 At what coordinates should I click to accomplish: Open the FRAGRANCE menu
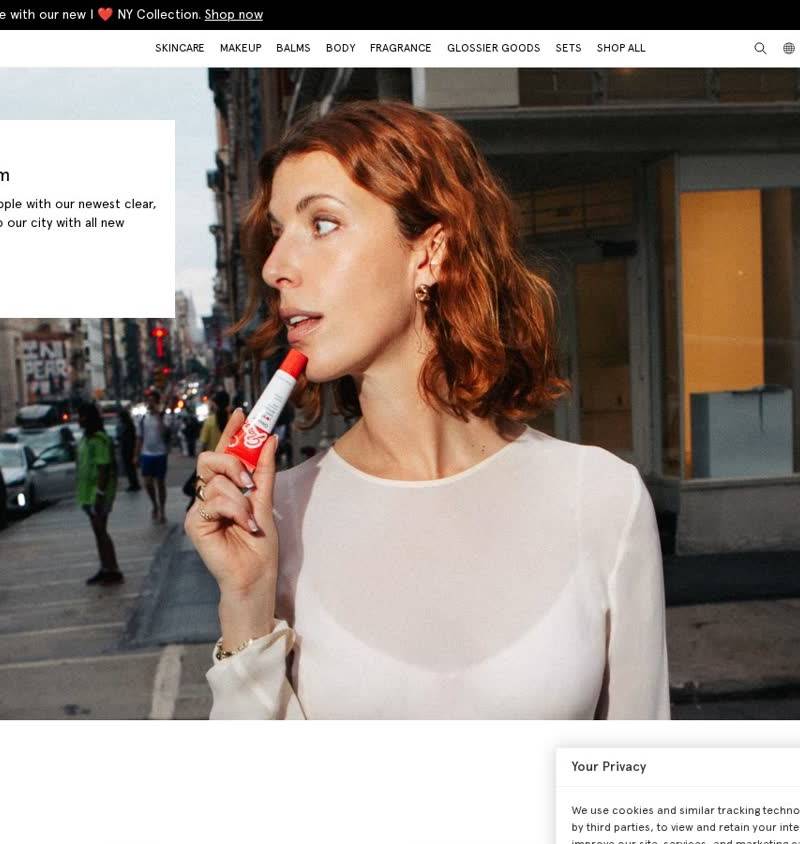[x=401, y=48]
